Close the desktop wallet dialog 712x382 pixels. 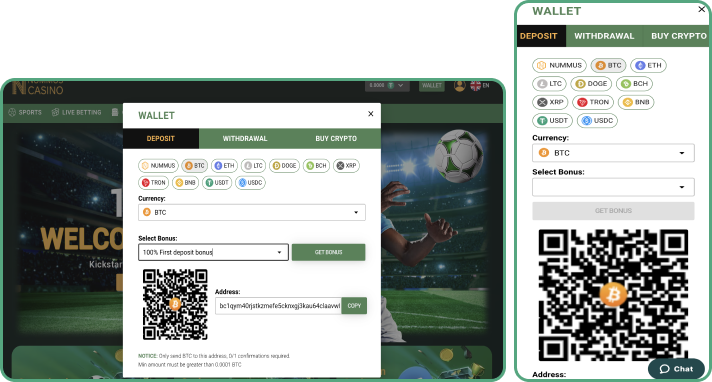(371, 114)
